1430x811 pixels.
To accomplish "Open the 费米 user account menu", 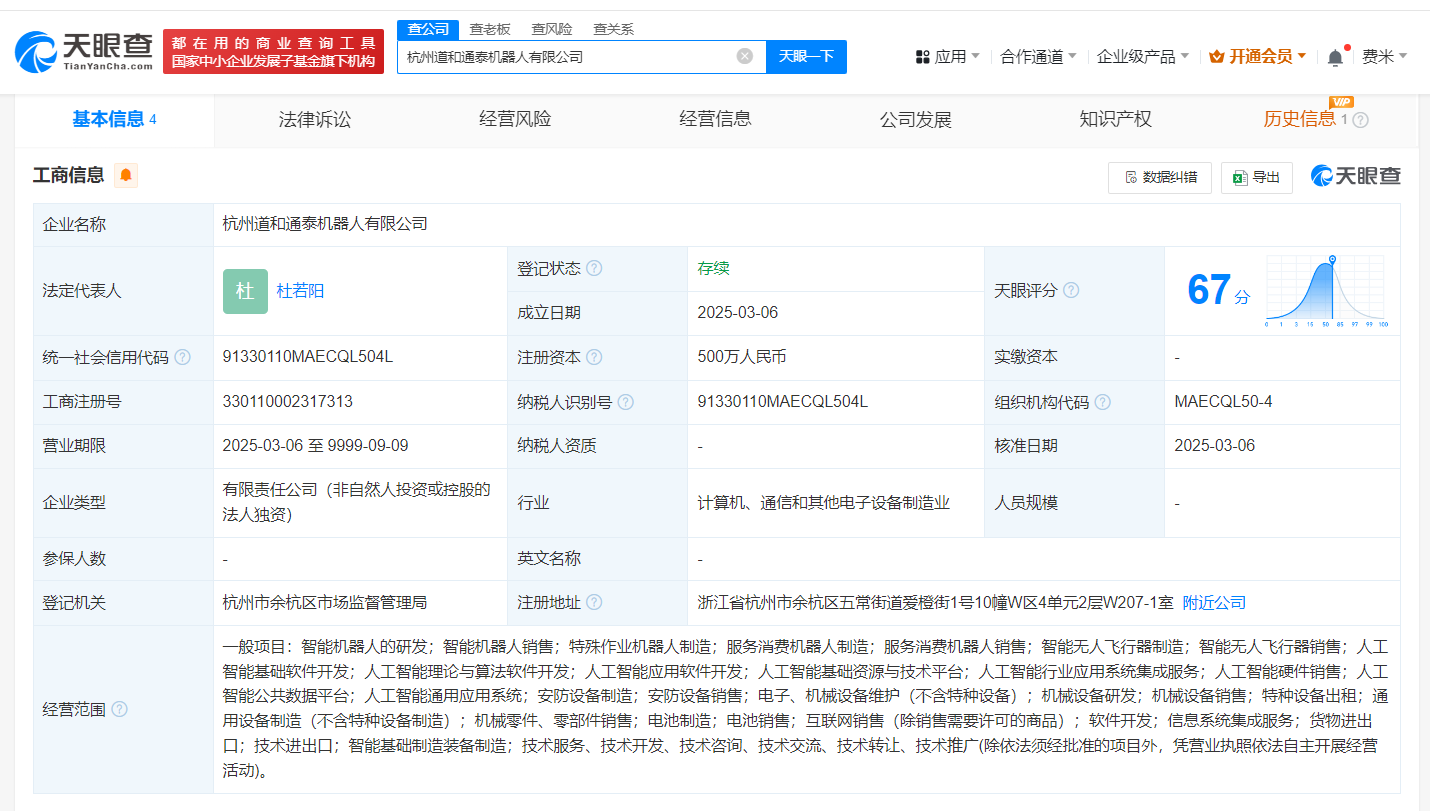I will click(1384, 57).
